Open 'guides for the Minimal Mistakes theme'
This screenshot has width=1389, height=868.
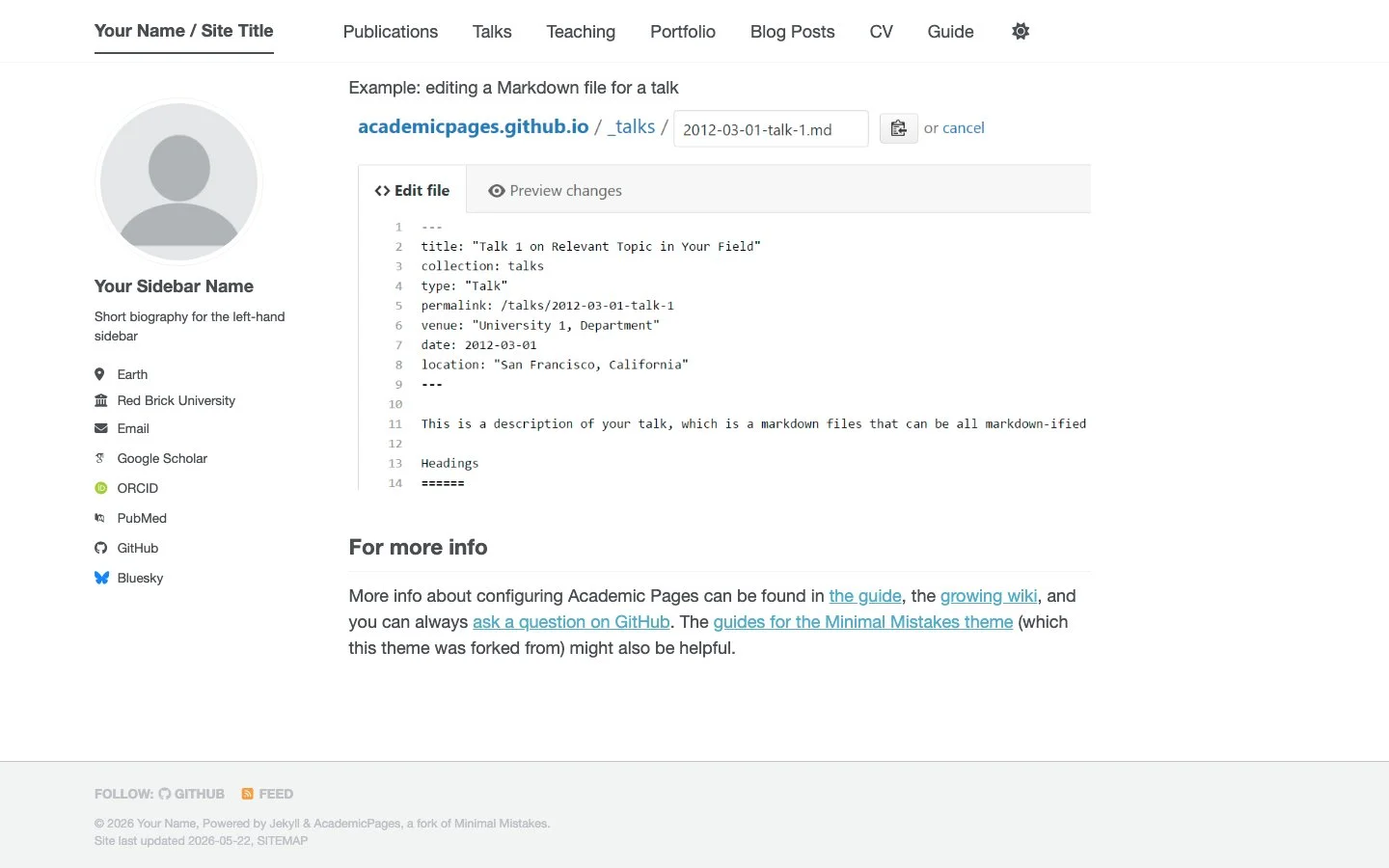[x=863, y=622]
